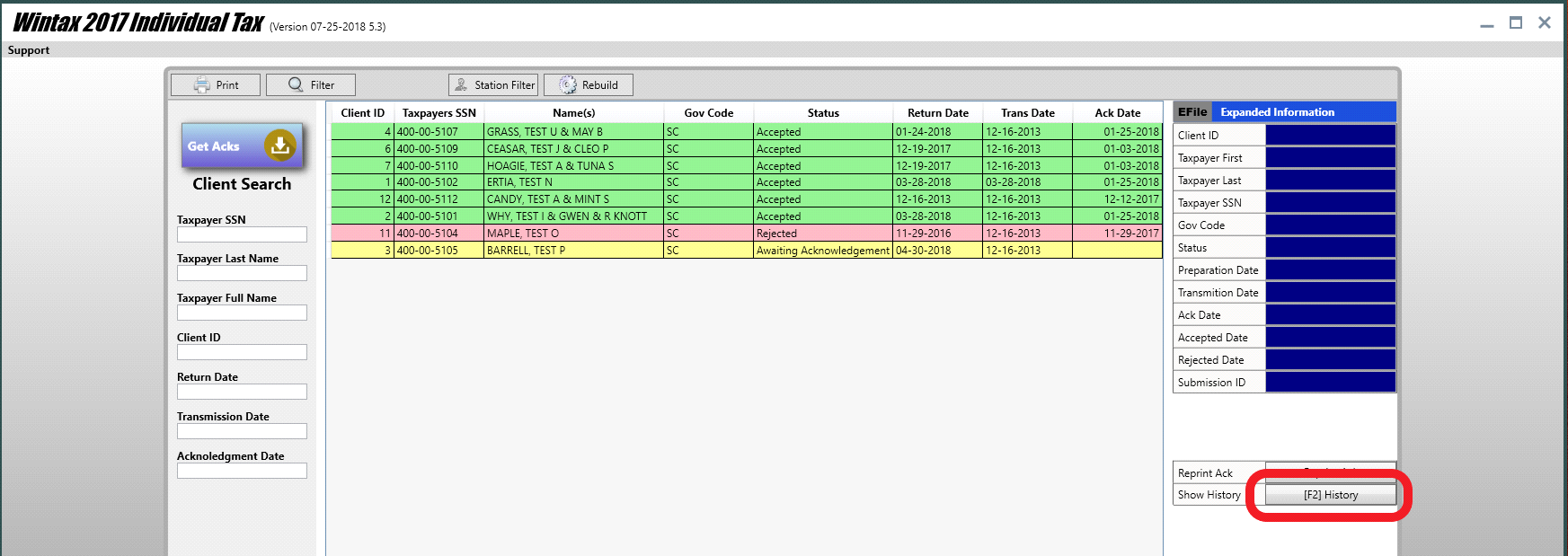This screenshot has width=1568, height=556.
Task: Sort by Return Date column header
Action: point(938,113)
